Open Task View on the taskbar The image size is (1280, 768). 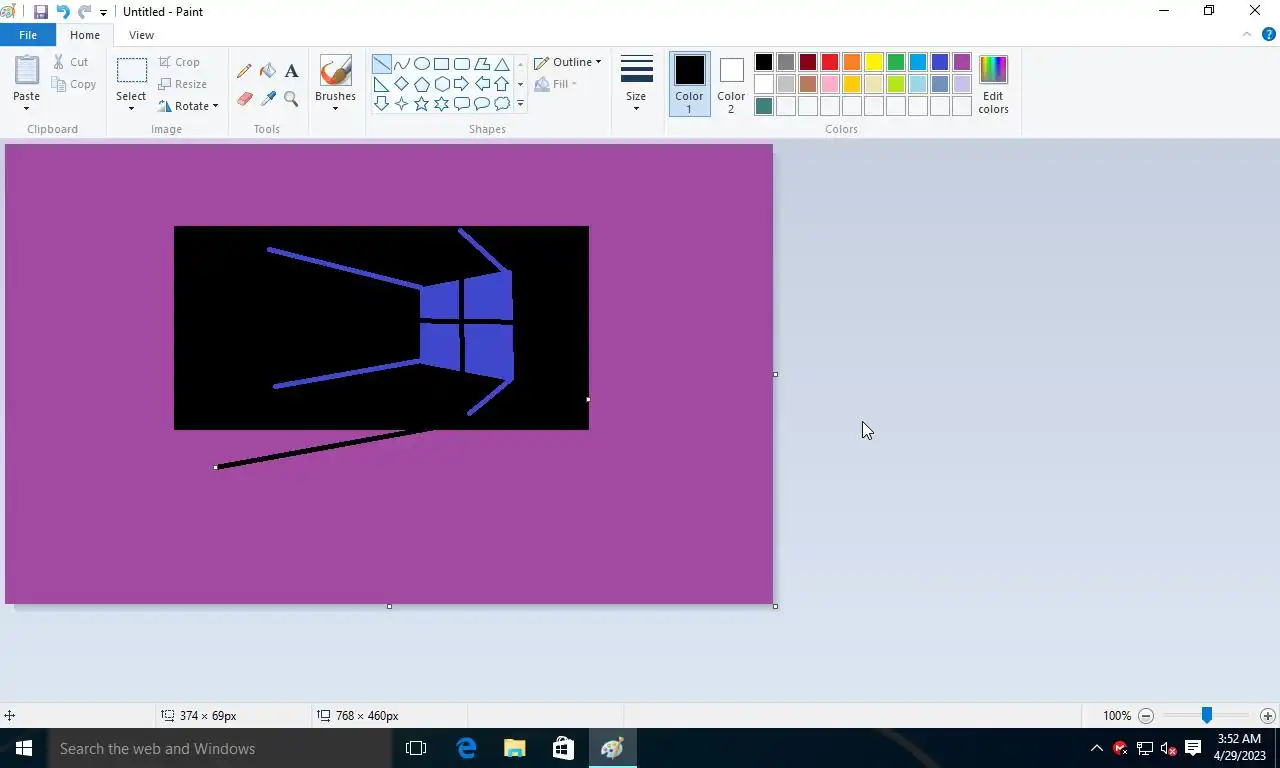tap(416, 748)
